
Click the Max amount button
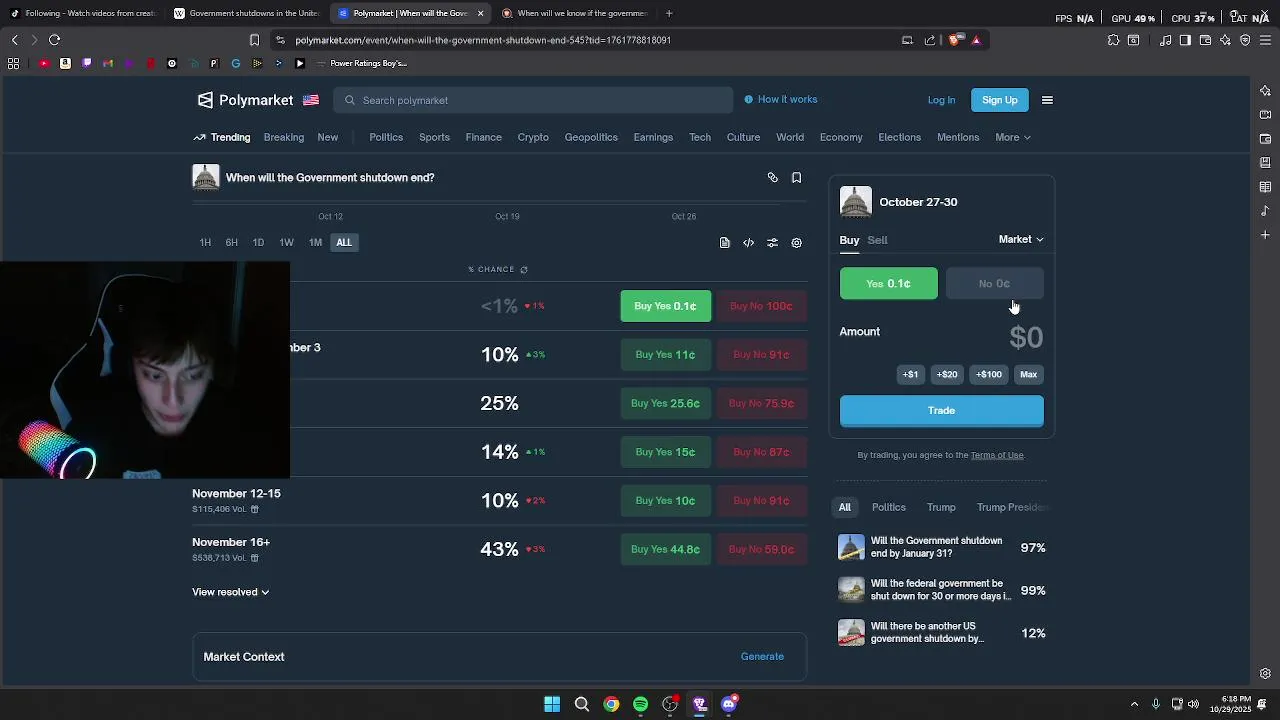(x=1028, y=375)
